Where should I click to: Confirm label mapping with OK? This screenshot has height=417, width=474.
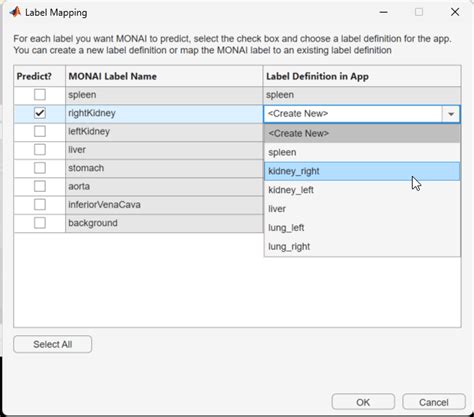click(363, 402)
